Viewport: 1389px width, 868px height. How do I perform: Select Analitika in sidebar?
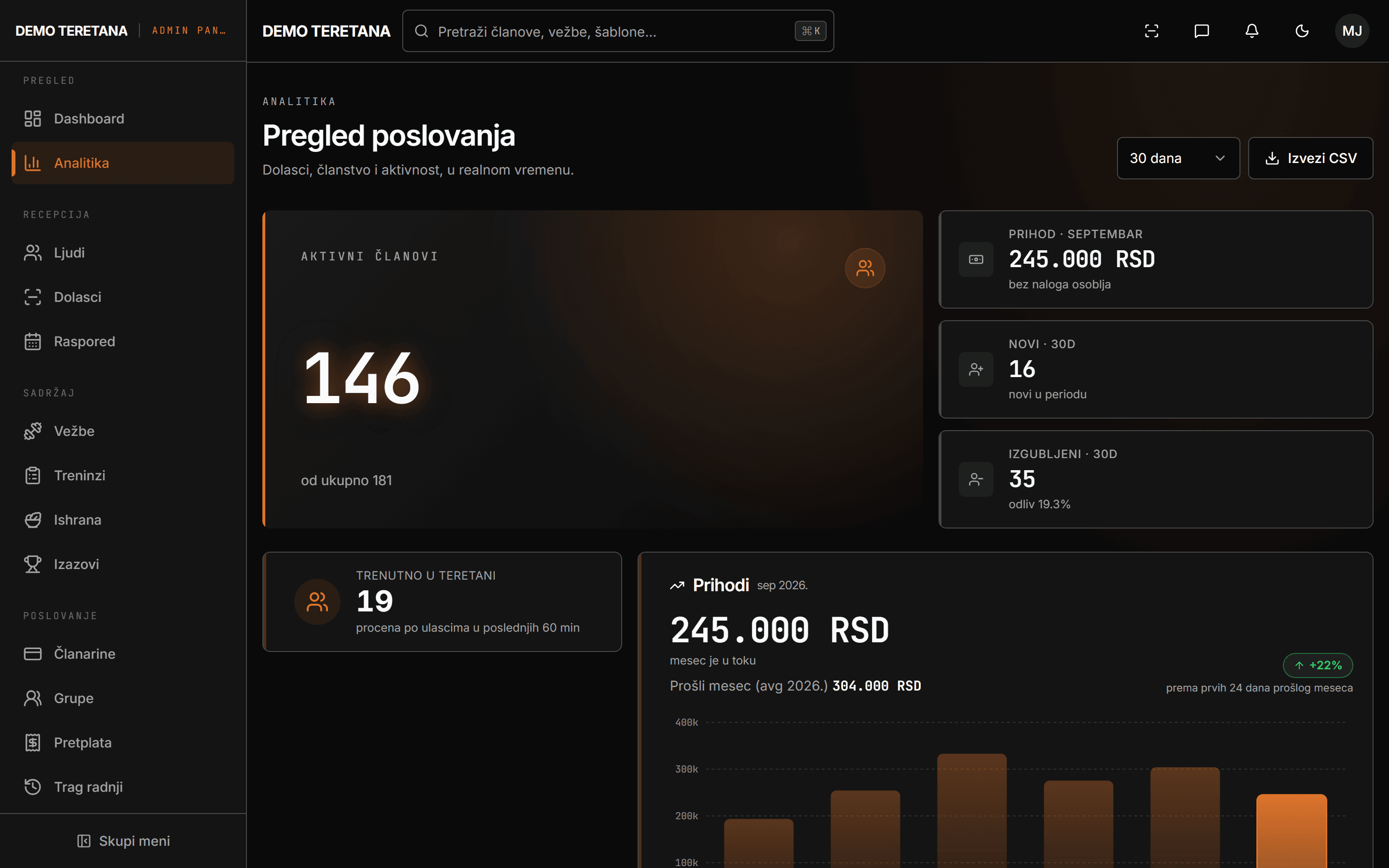(123, 163)
